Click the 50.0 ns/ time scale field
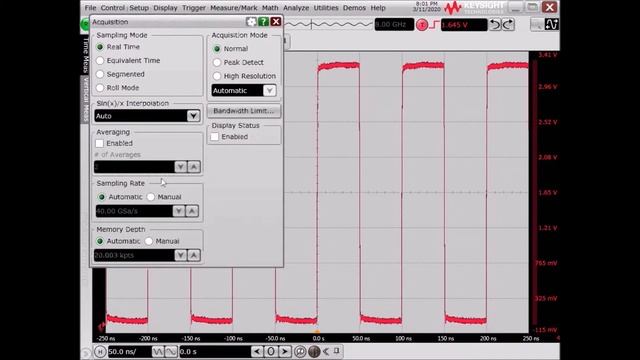 click(129, 351)
